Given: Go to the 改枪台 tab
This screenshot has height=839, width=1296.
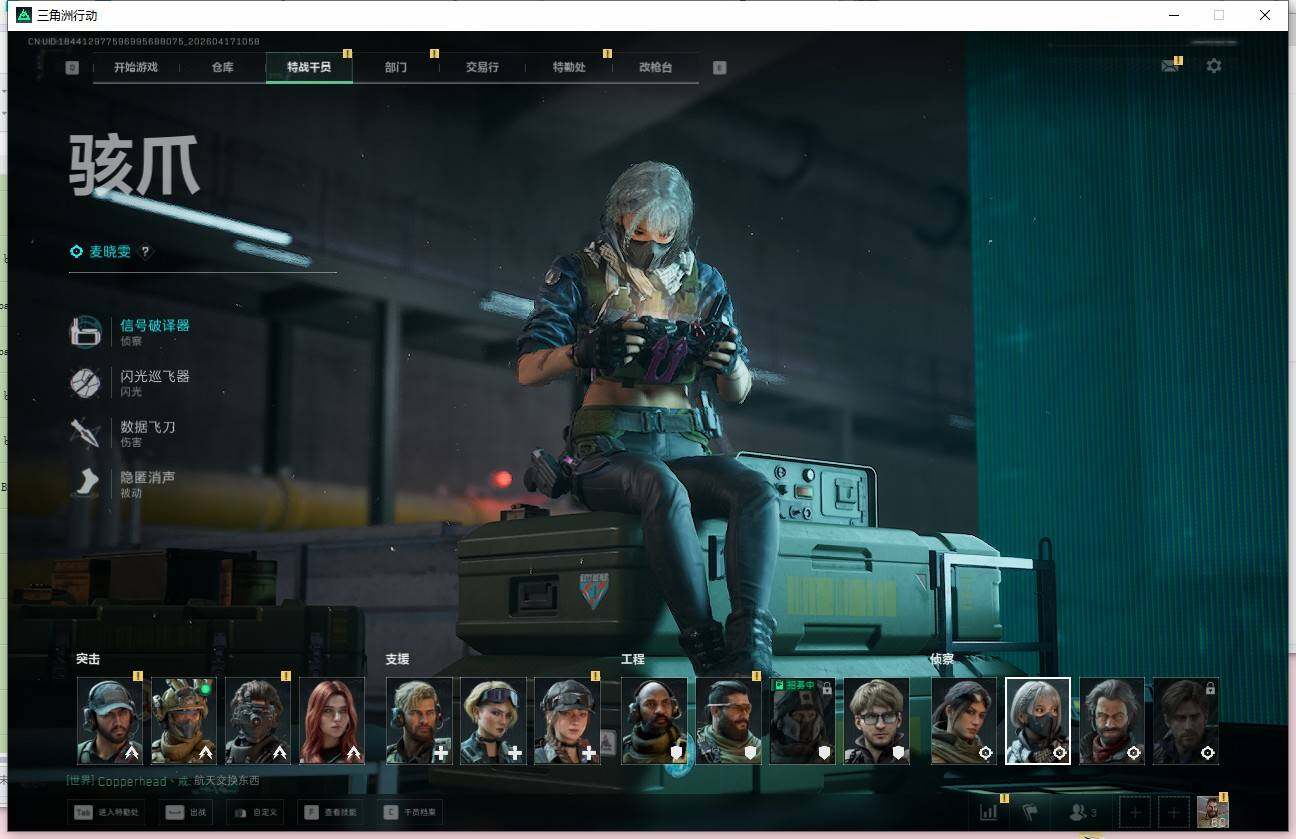Looking at the screenshot, I should tap(655, 67).
